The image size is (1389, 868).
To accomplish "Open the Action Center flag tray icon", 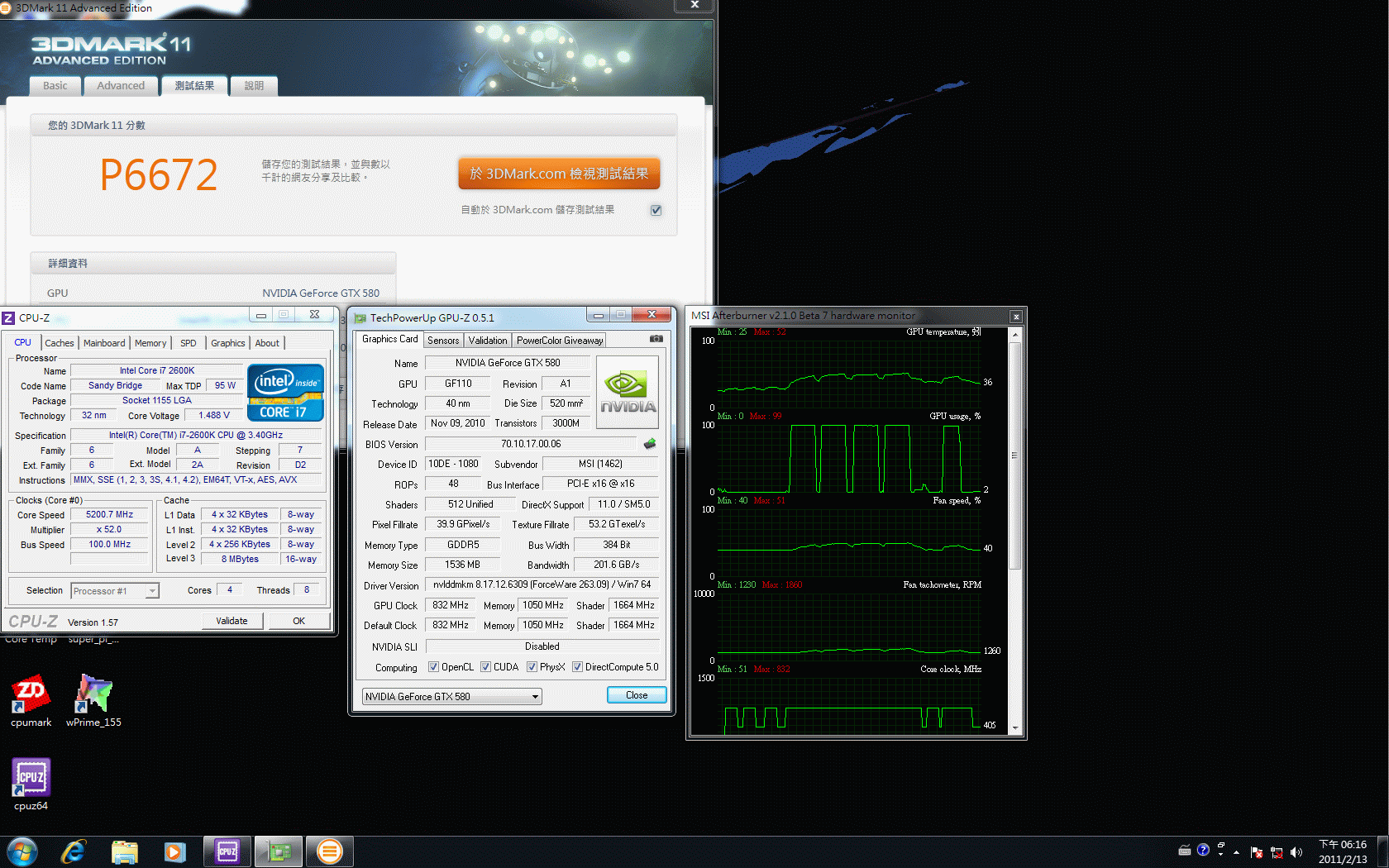I will [x=1257, y=852].
